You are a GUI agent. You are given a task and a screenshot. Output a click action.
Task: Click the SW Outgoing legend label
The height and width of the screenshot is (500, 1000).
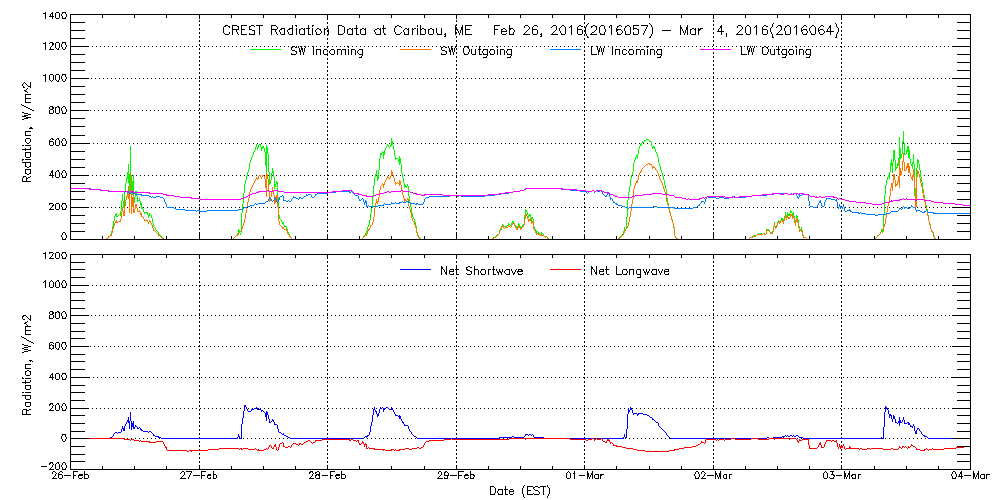pyautogui.click(x=477, y=52)
